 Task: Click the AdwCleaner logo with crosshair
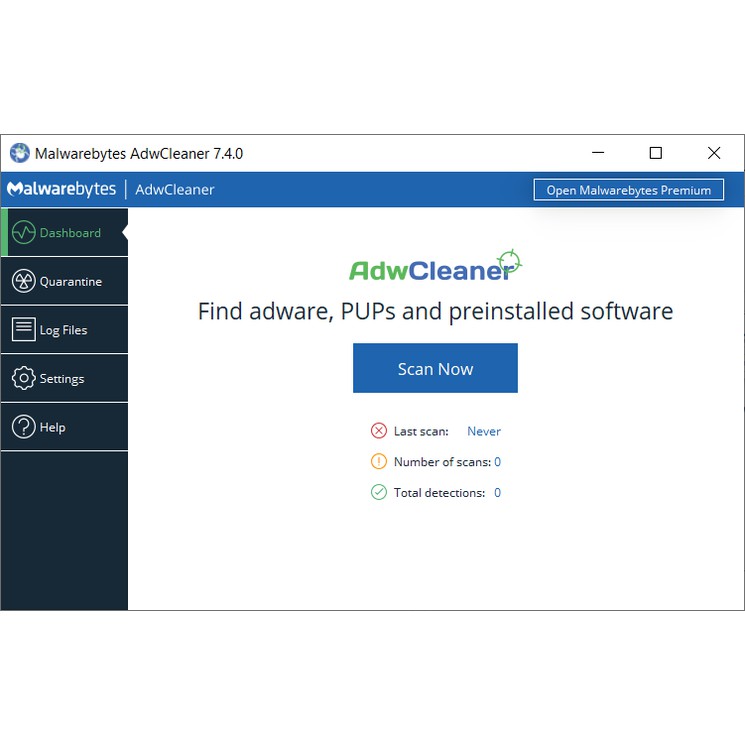(x=435, y=266)
